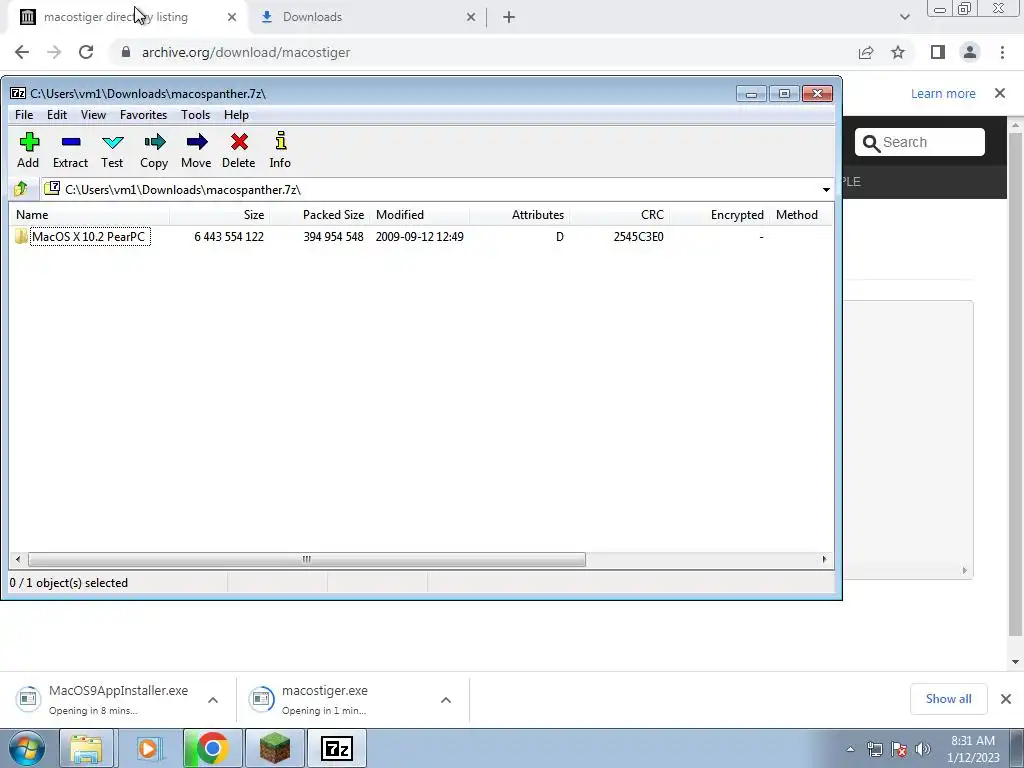Screen dimensions: 1024x768
Task: Dismiss the Learn more banner
Action: tap(1000, 93)
